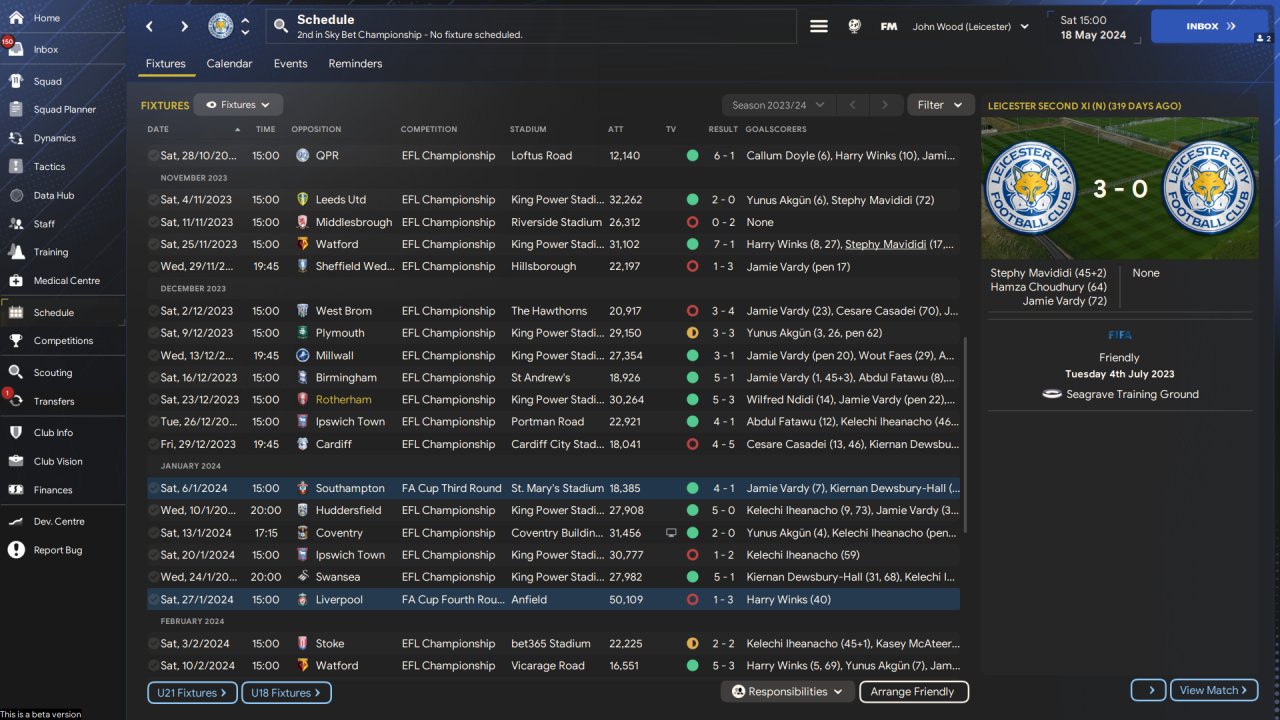Open the Club Vision icon
Viewport: 1280px width, 720px height.
coord(16,461)
